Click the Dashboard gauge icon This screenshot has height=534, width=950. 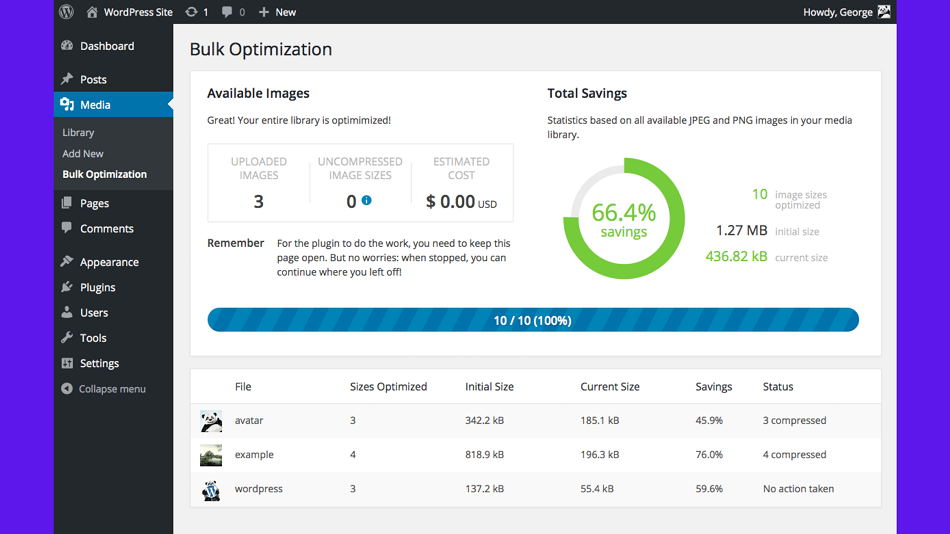(67, 45)
